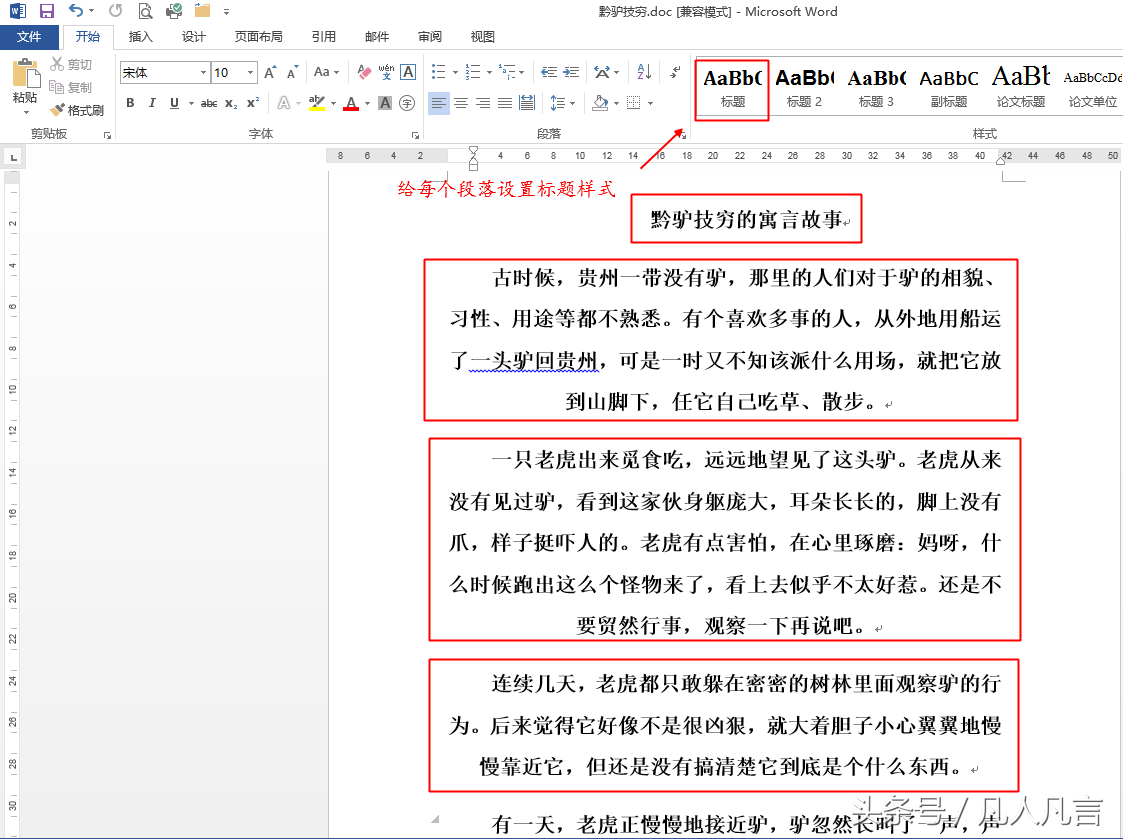Toggle subscript x₂ formatting
Screen dimensions: 1123x839
tap(231, 103)
